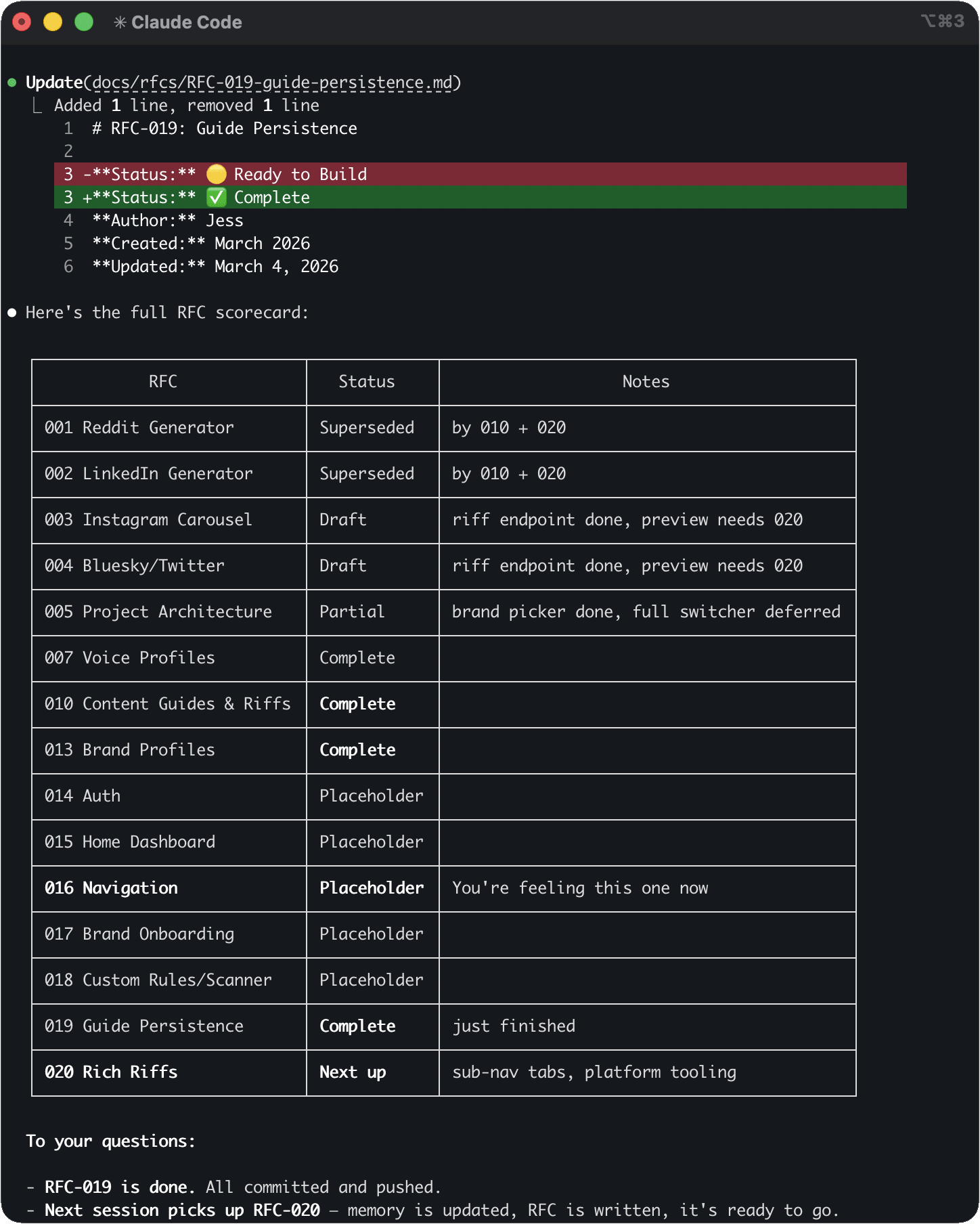The width and height of the screenshot is (980, 1224).
Task: Click the Claude Code asterisk logo icon
Action: tap(120, 22)
